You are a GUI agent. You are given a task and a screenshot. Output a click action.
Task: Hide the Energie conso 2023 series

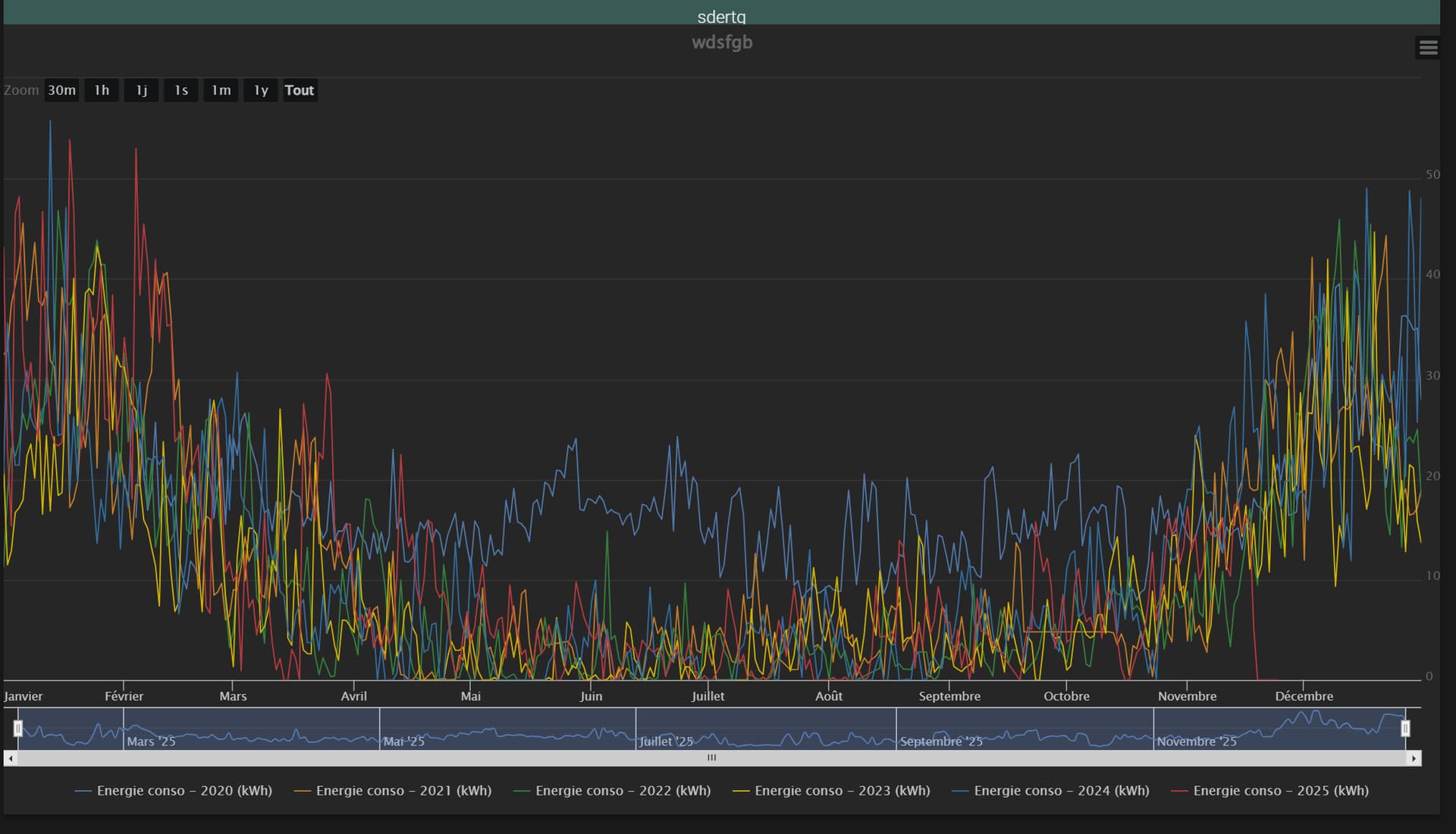click(x=842, y=791)
